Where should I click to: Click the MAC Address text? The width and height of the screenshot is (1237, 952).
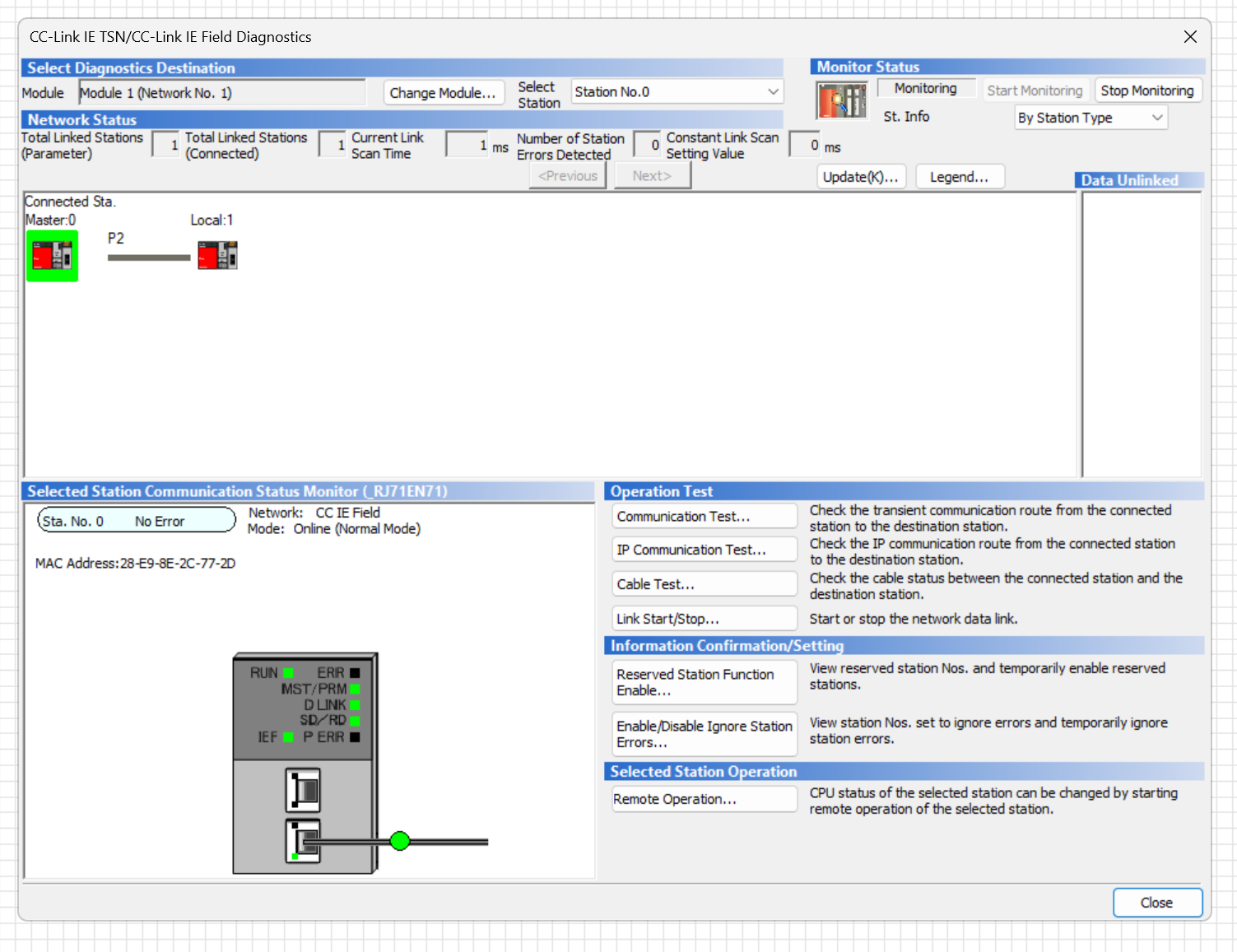pyautogui.click(x=135, y=564)
